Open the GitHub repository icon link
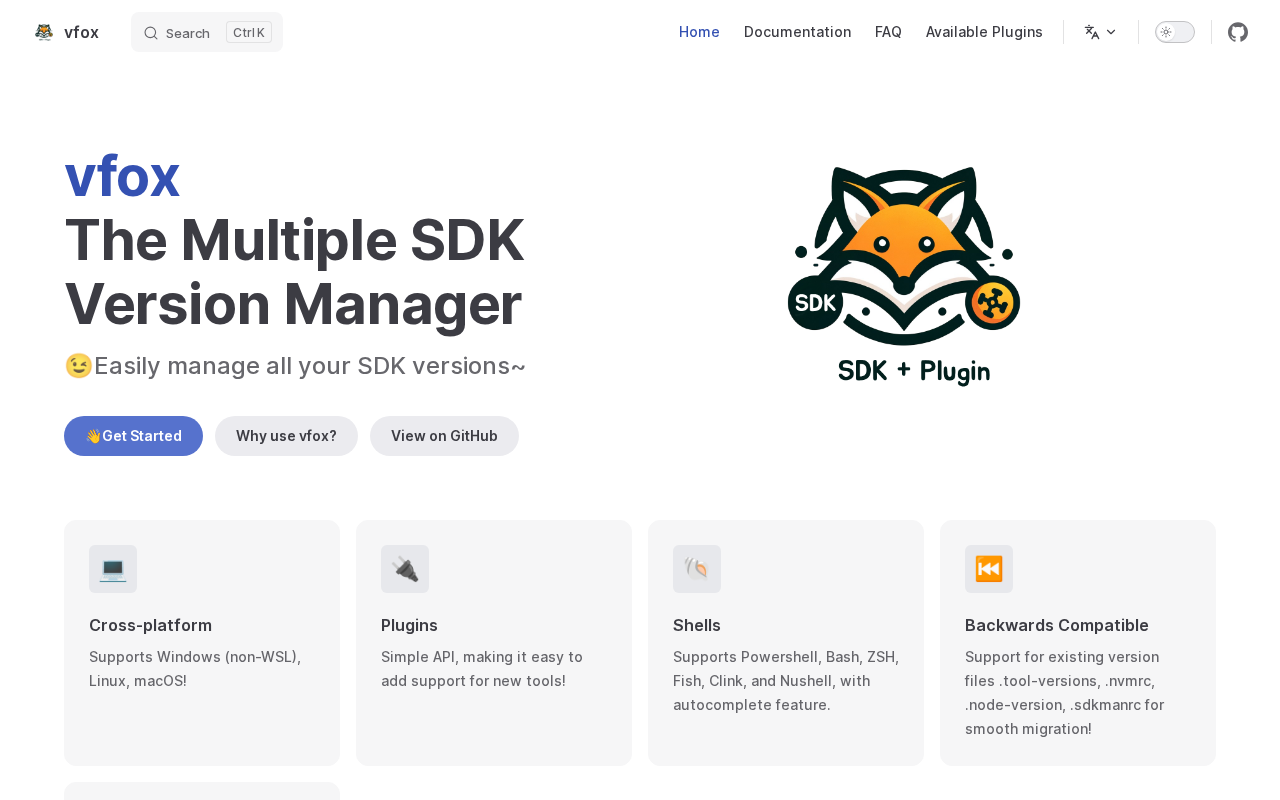 [1238, 32]
